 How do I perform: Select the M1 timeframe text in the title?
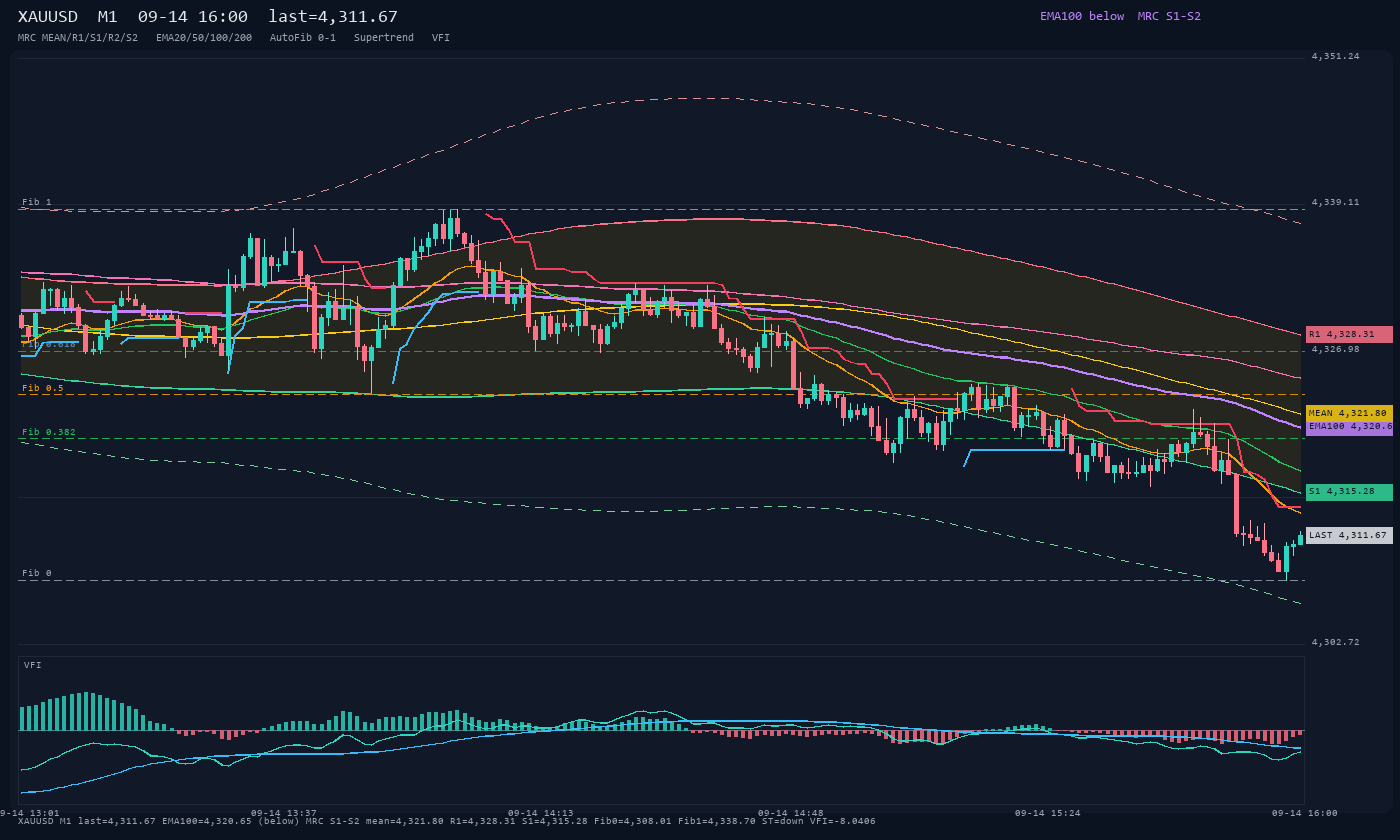(x=107, y=17)
